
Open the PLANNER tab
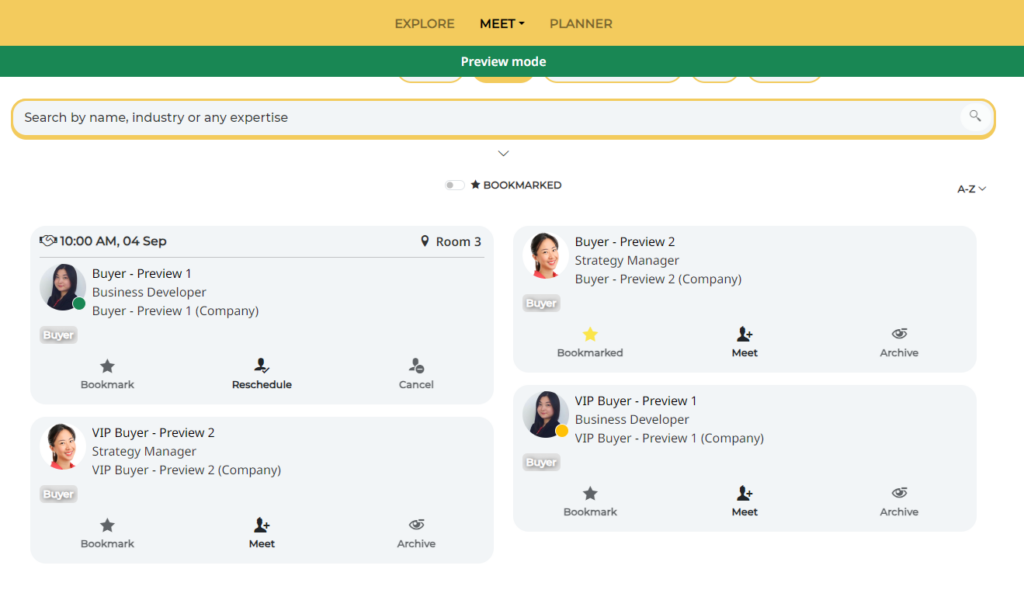point(580,23)
